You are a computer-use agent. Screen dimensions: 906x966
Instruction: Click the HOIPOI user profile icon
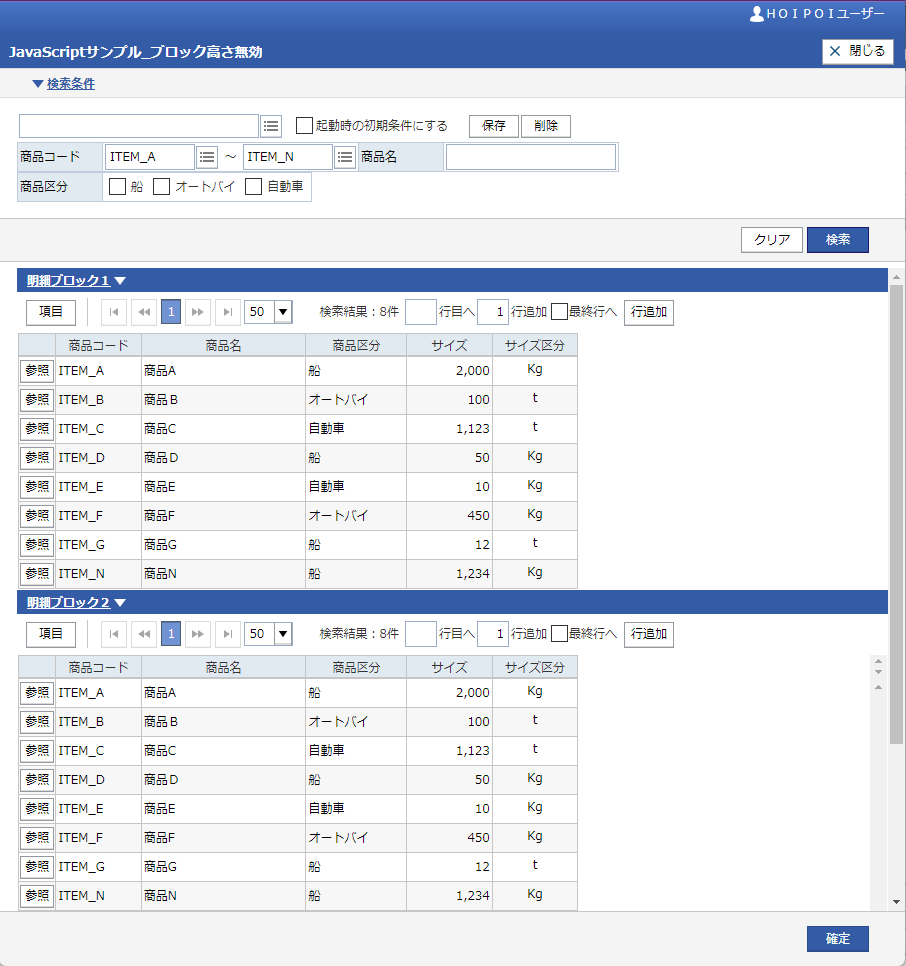pyautogui.click(x=756, y=14)
